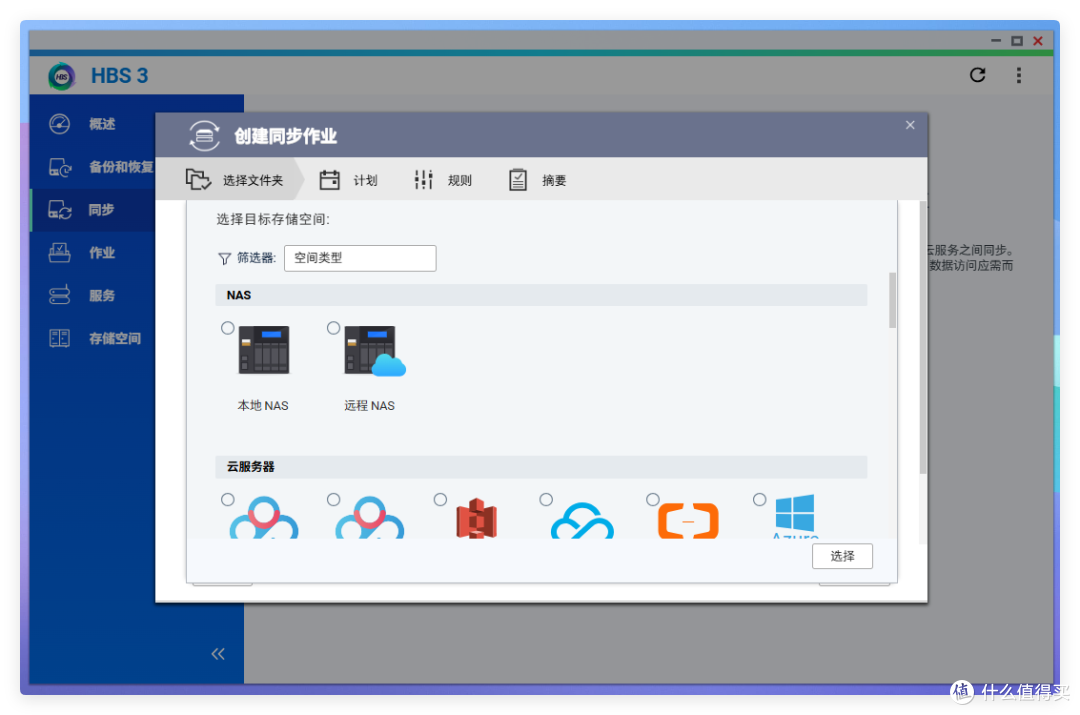
Task: Click the 选择 button
Action: point(842,557)
